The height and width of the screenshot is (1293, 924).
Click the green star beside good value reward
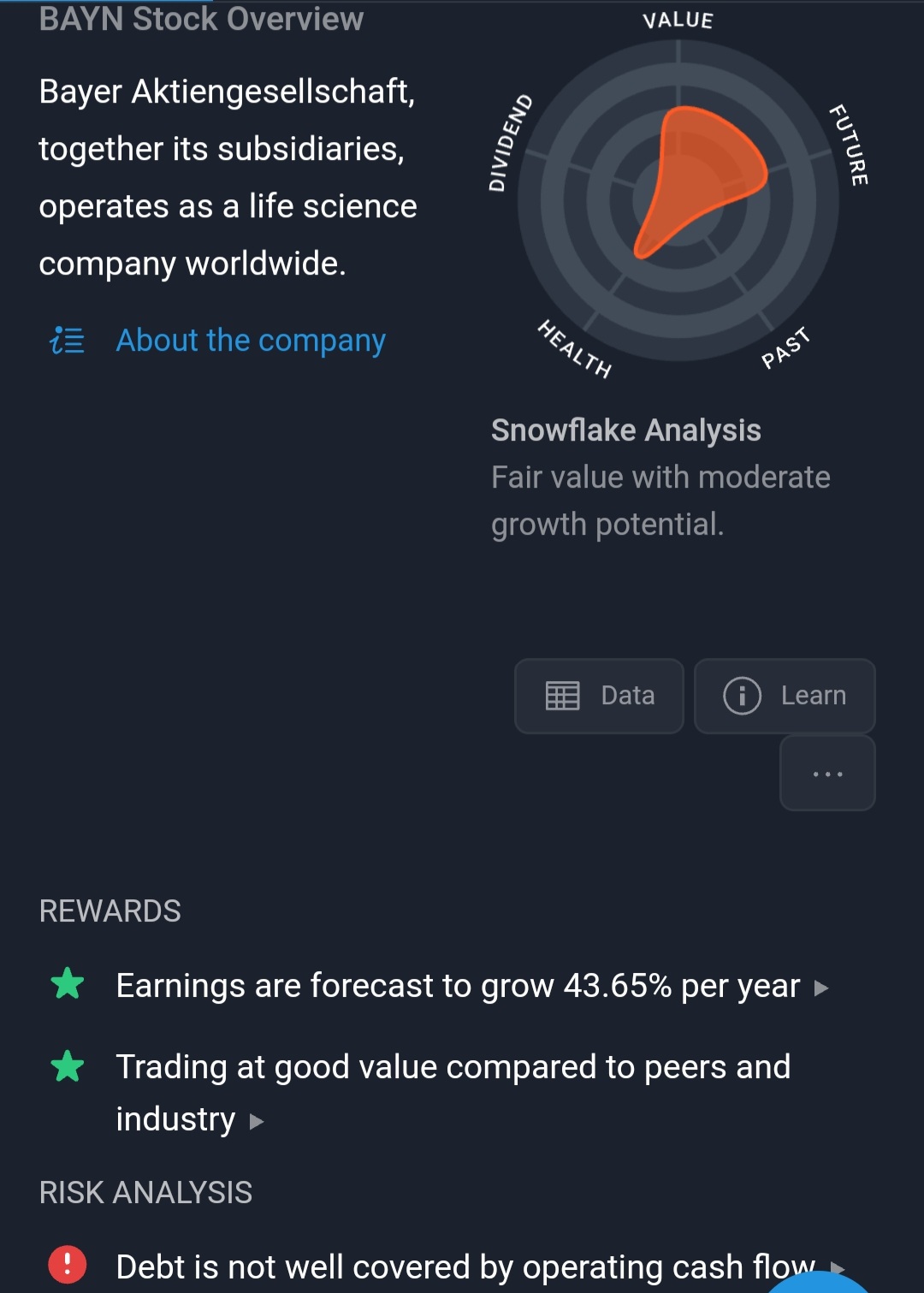(x=68, y=1066)
